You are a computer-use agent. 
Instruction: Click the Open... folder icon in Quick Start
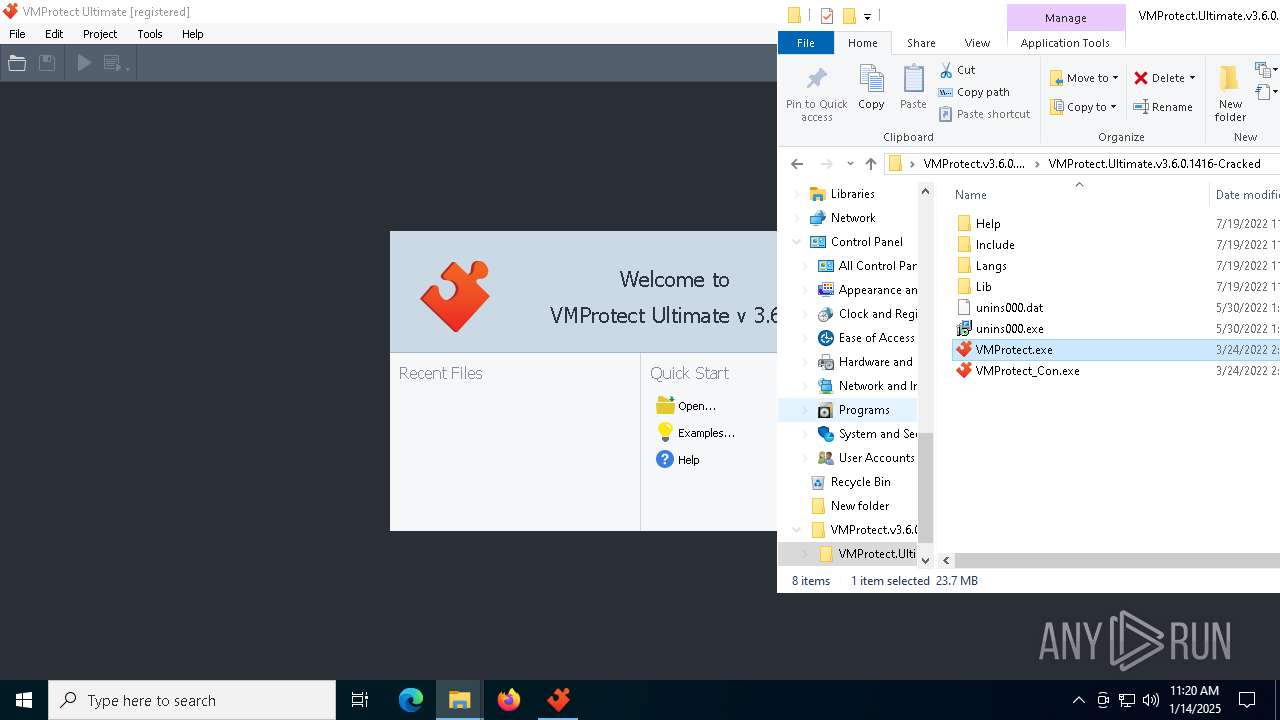coord(665,405)
